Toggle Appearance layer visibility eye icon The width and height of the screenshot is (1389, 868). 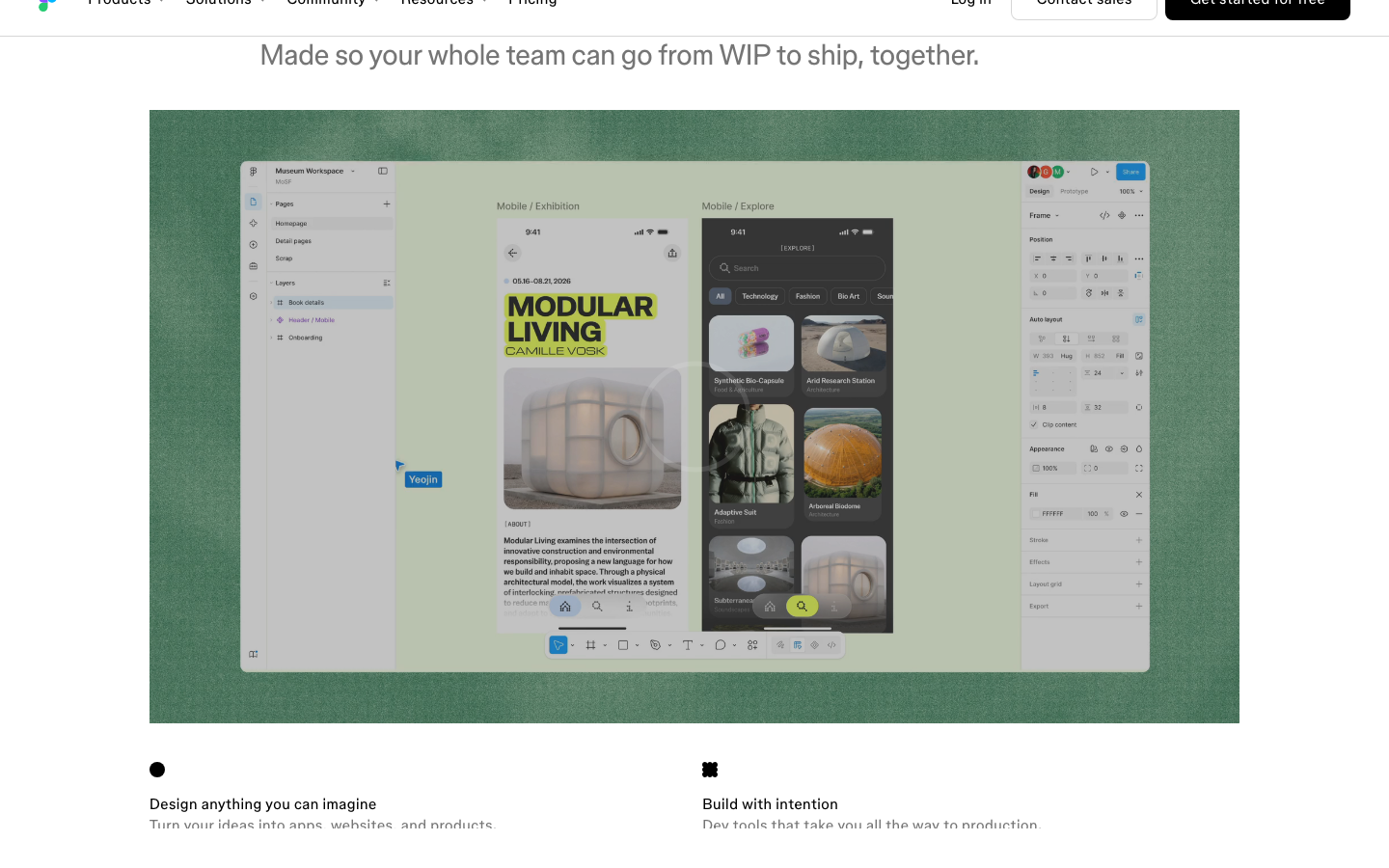click(1109, 449)
